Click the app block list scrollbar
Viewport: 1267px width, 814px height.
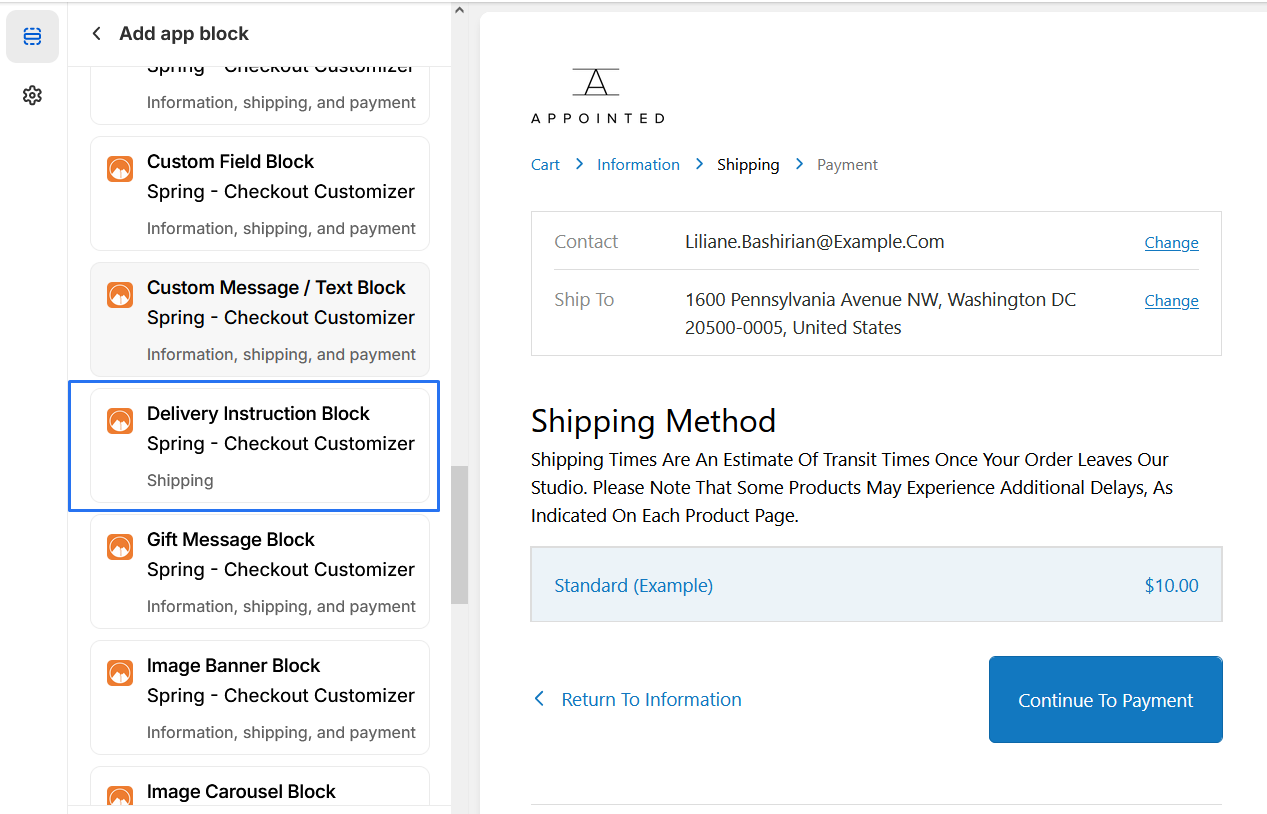tap(459, 535)
